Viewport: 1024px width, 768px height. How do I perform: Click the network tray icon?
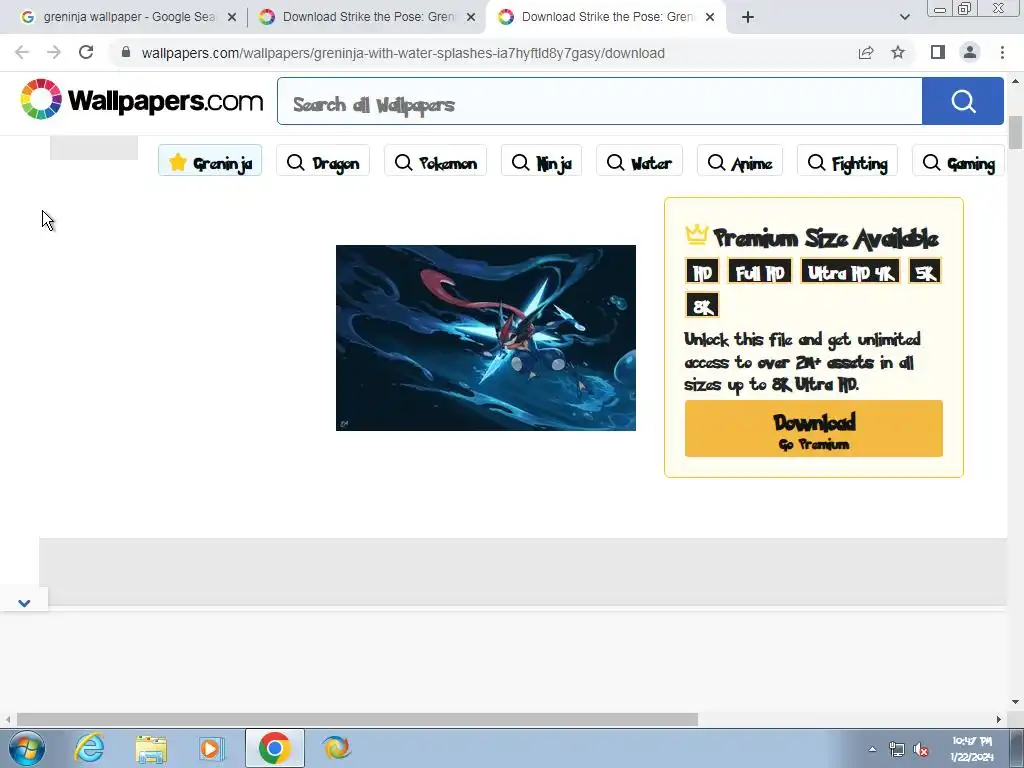click(x=897, y=749)
